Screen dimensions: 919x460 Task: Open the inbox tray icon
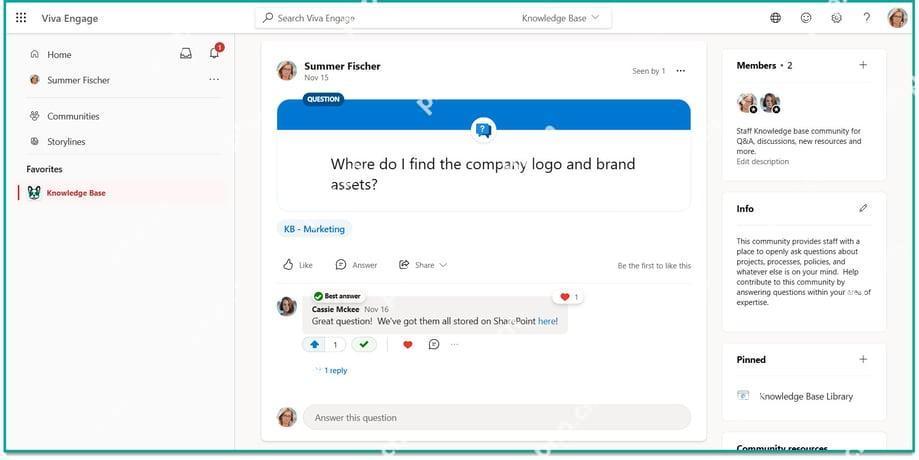186,54
